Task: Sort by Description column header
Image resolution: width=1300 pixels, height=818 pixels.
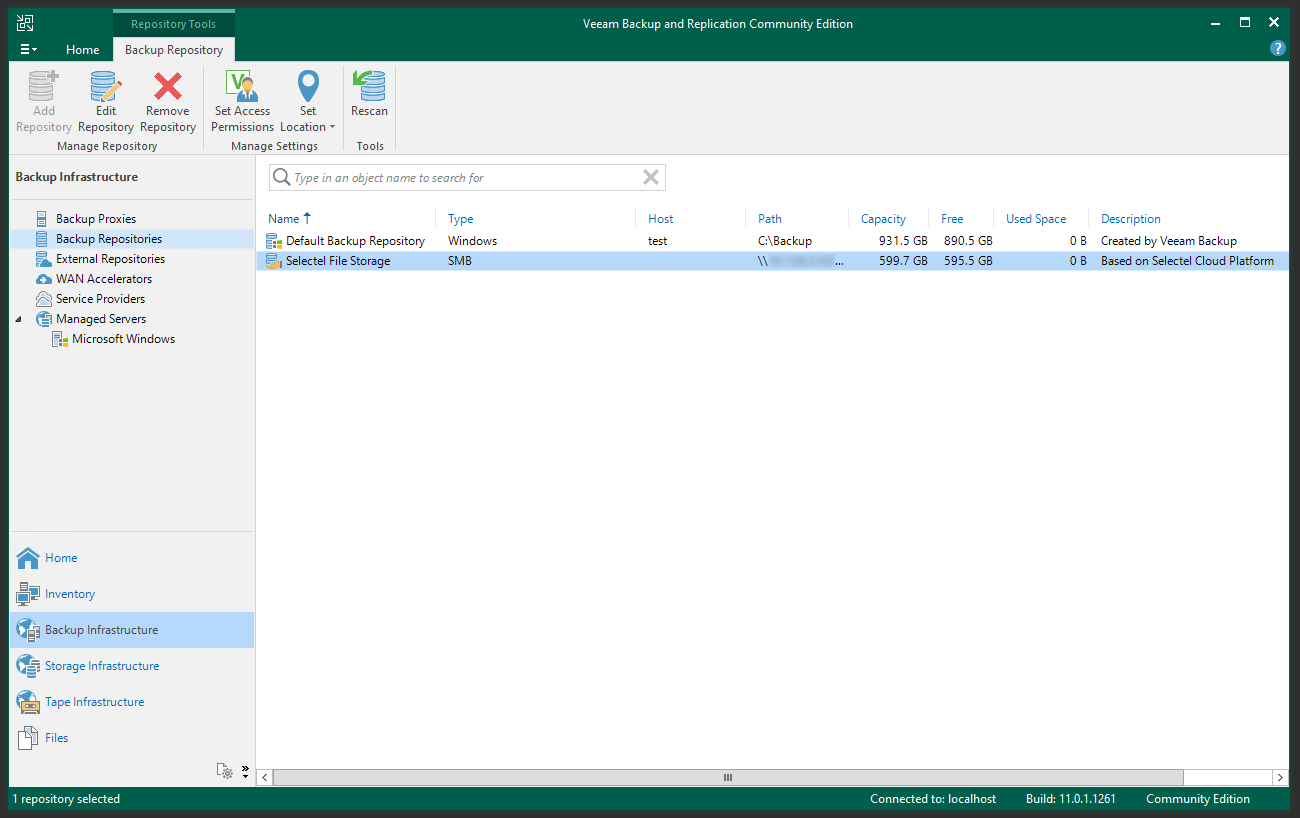Action: 1131,219
